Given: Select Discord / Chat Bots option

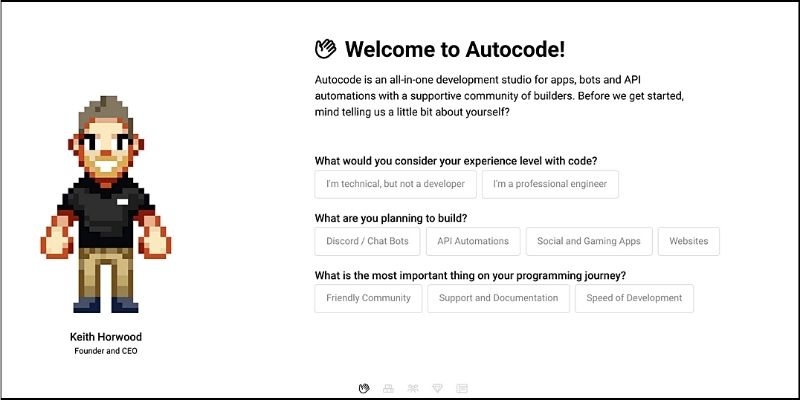Looking at the screenshot, I should (x=367, y=241).
